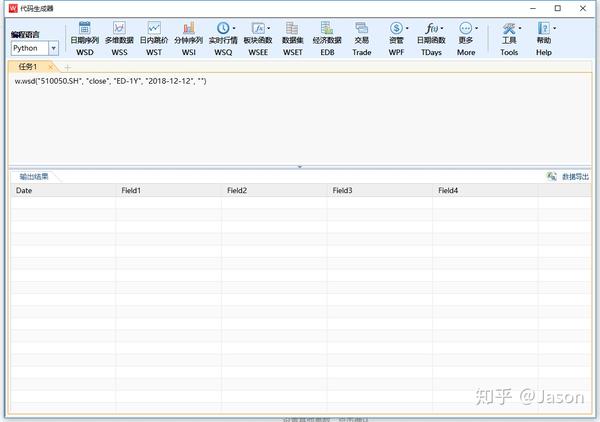Screen dimensions: 600x422
Task: Expand the WSEE sector function dropdown arrow
Action: point(269,28)
